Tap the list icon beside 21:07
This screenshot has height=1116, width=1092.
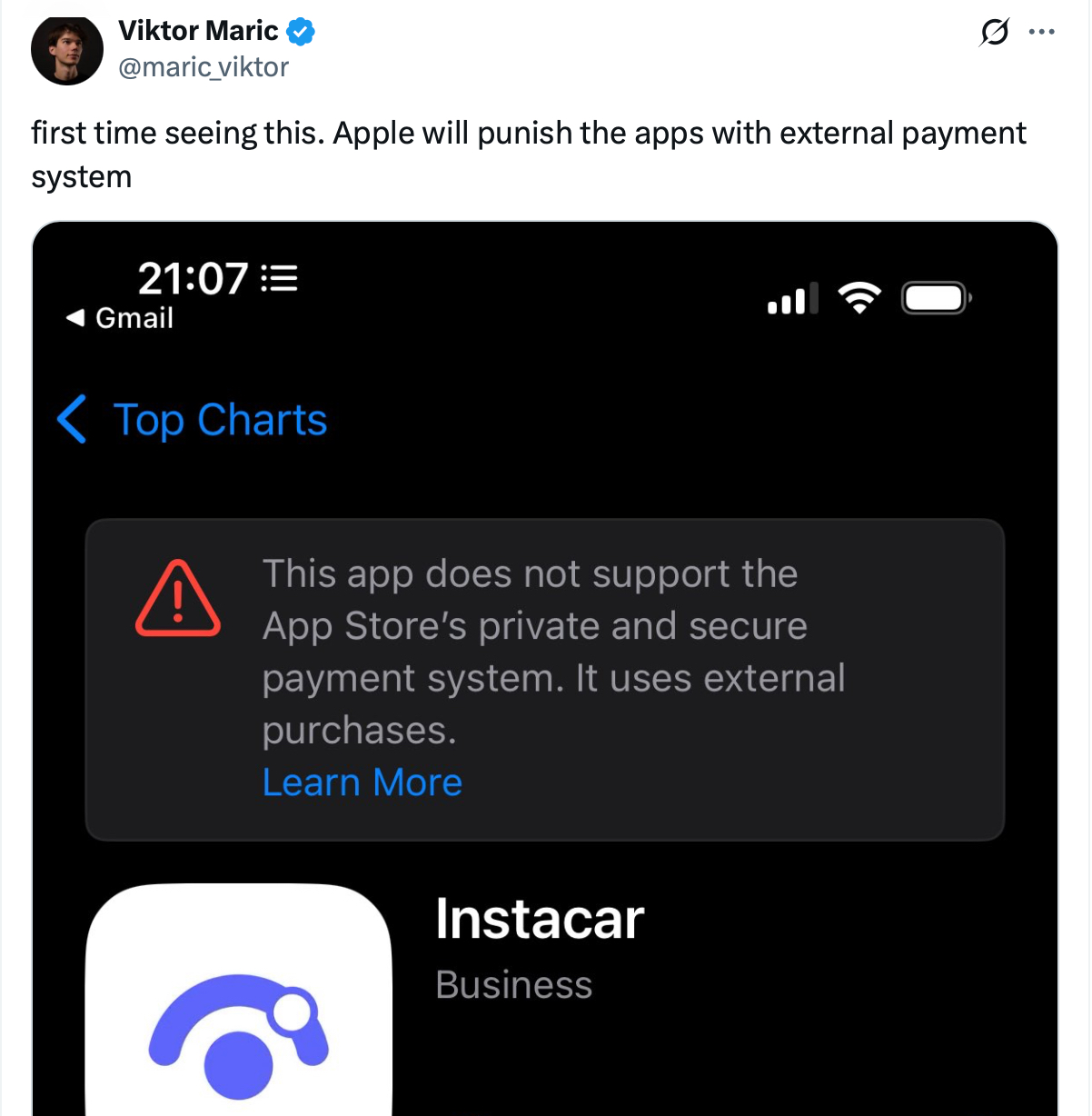pos(280,278)
